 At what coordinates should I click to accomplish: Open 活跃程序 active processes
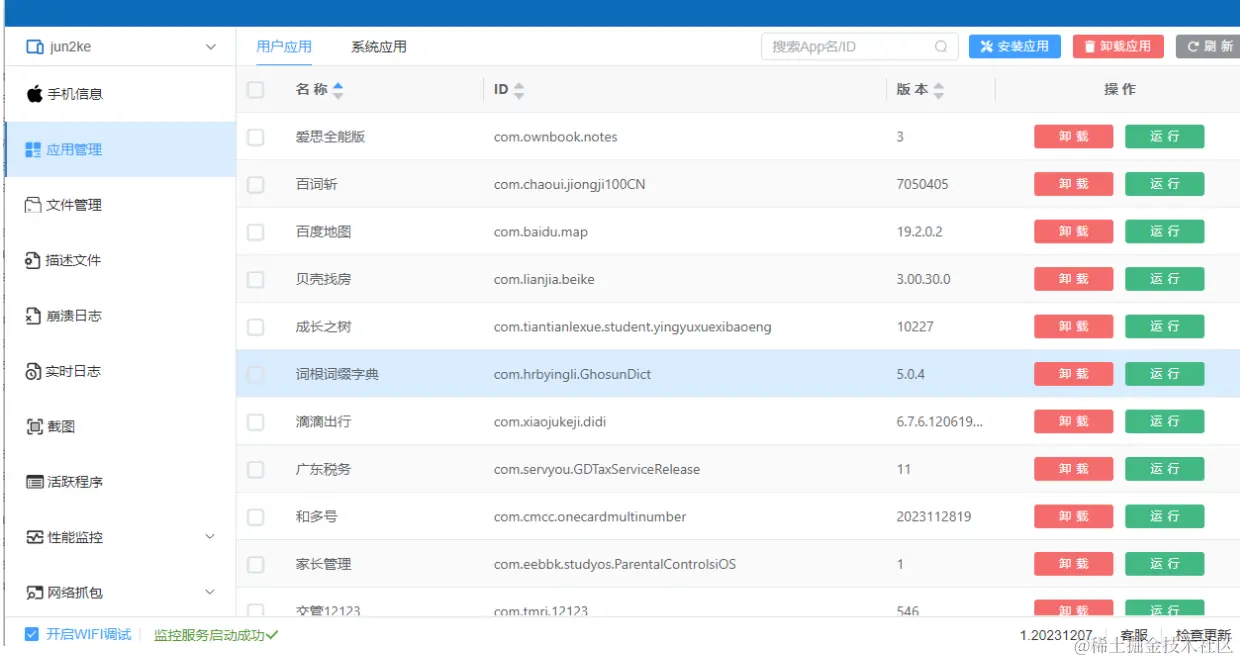click(x=64, y=482)
